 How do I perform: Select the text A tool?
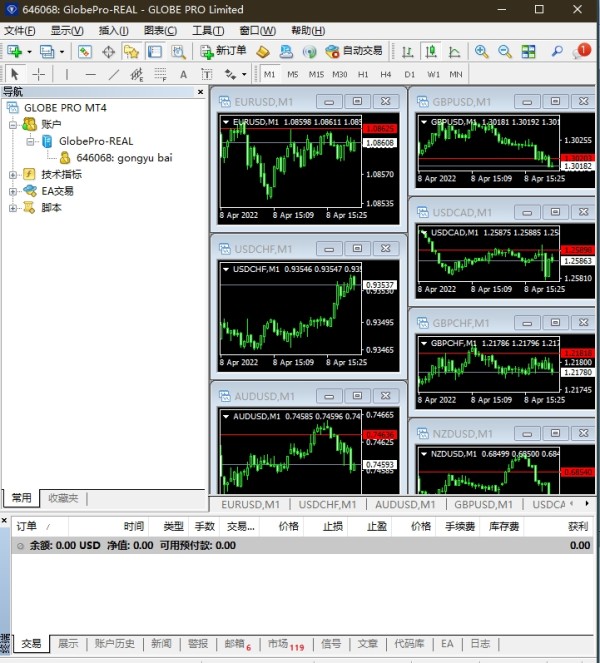[x=184, y=74]
